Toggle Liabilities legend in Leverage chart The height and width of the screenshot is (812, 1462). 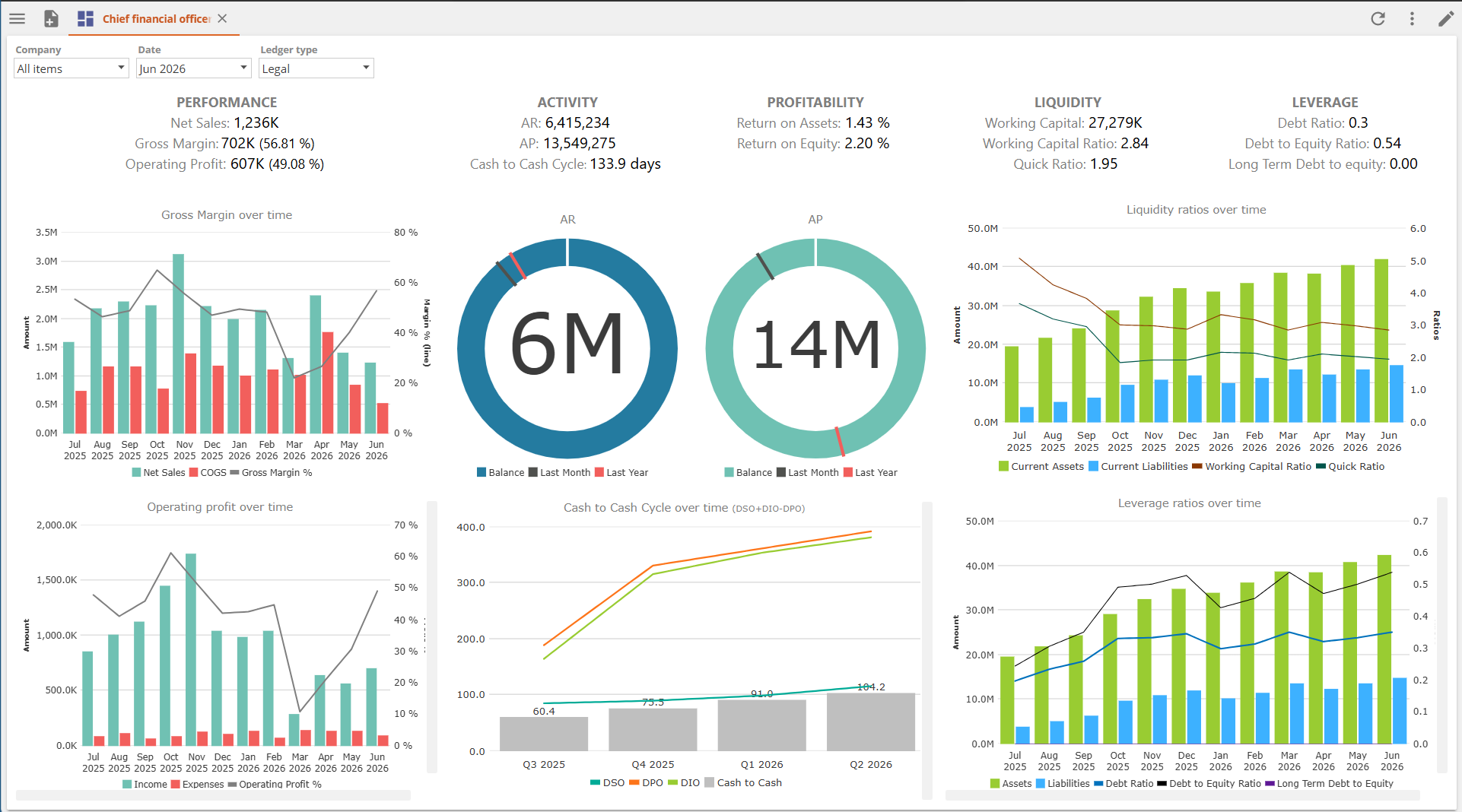(1063, 784)
